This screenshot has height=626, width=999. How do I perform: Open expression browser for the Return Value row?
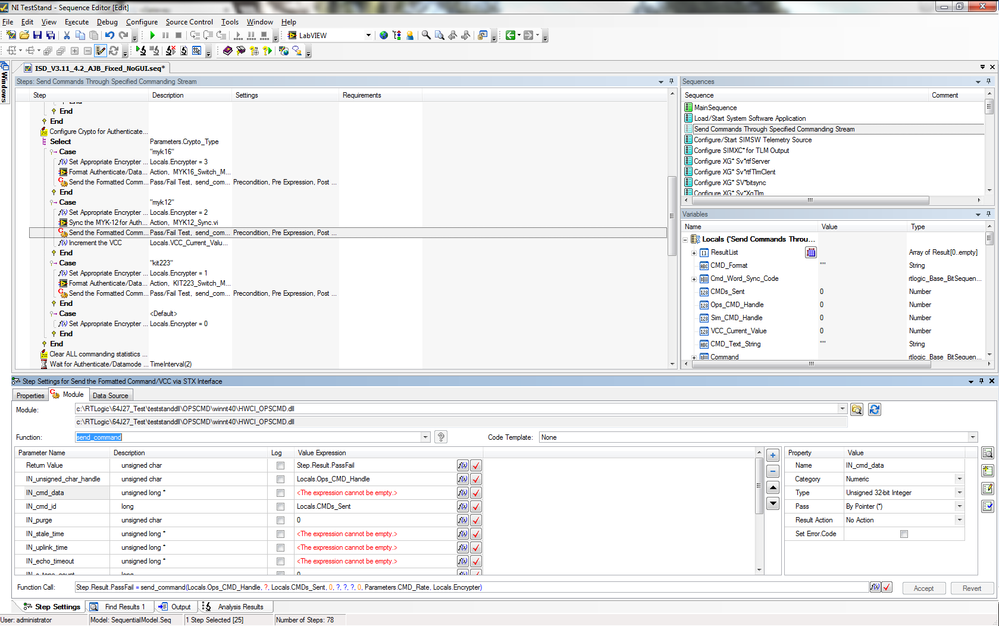463,466
